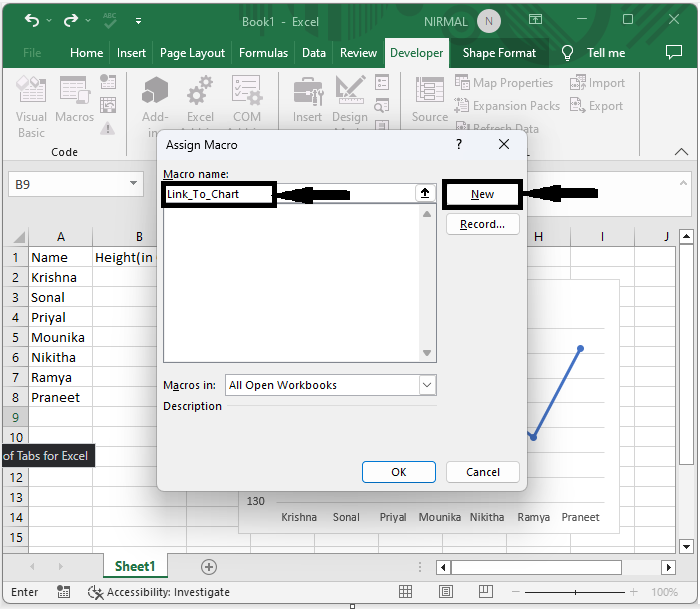Select cell containing Krishna
Image resolution: width=700 pixels, height=609 pixels.
(x=61, y=277)
